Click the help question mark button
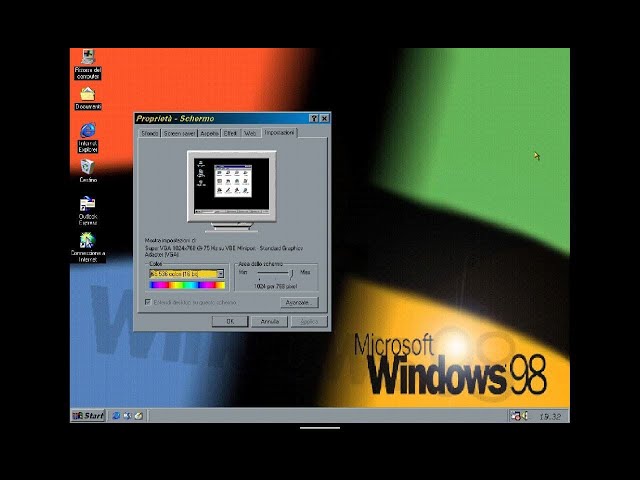This screenshot has width=640, height=480. tap(314, 118)
